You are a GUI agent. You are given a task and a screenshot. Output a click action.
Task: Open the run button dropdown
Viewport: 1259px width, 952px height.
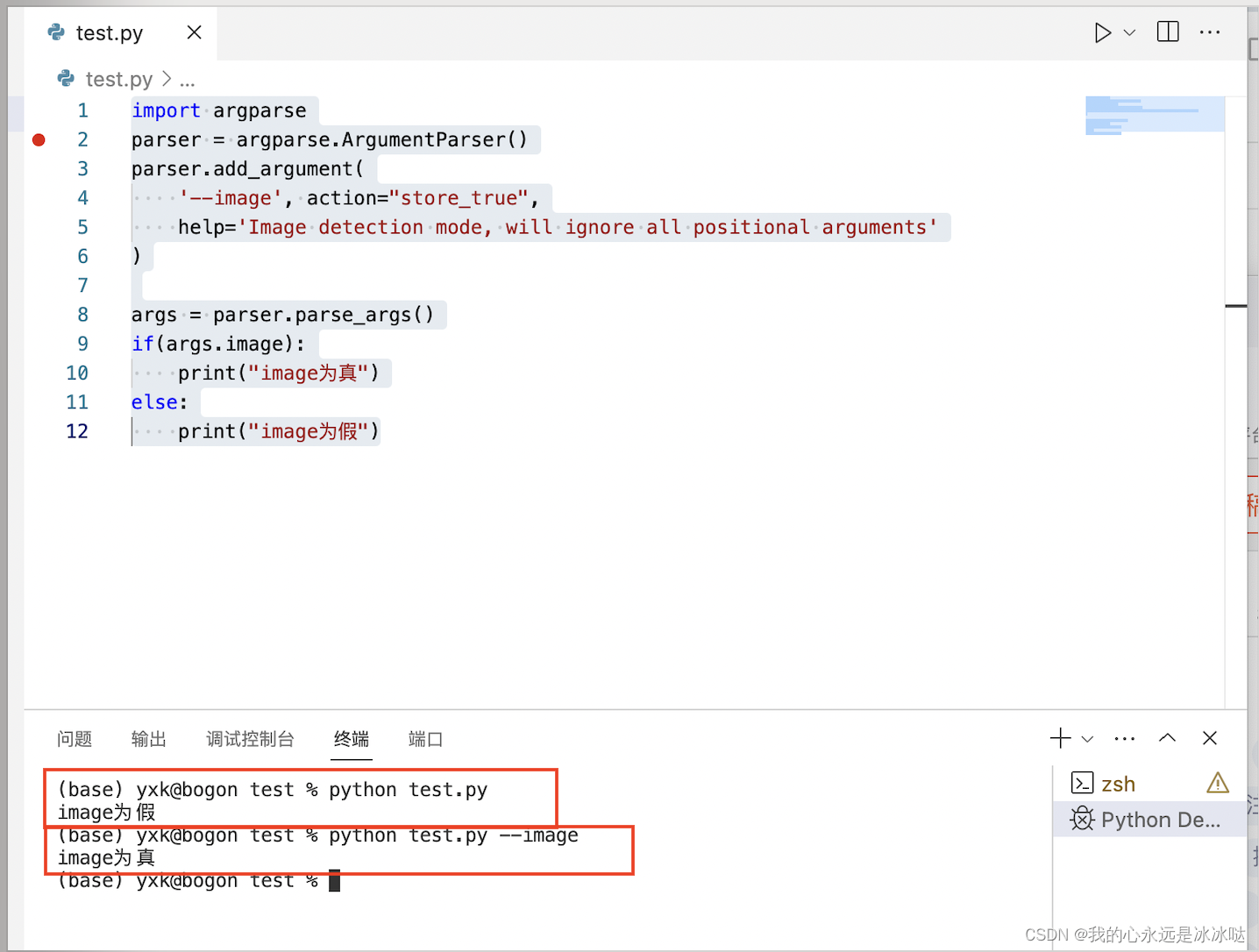click(1129, 32)
